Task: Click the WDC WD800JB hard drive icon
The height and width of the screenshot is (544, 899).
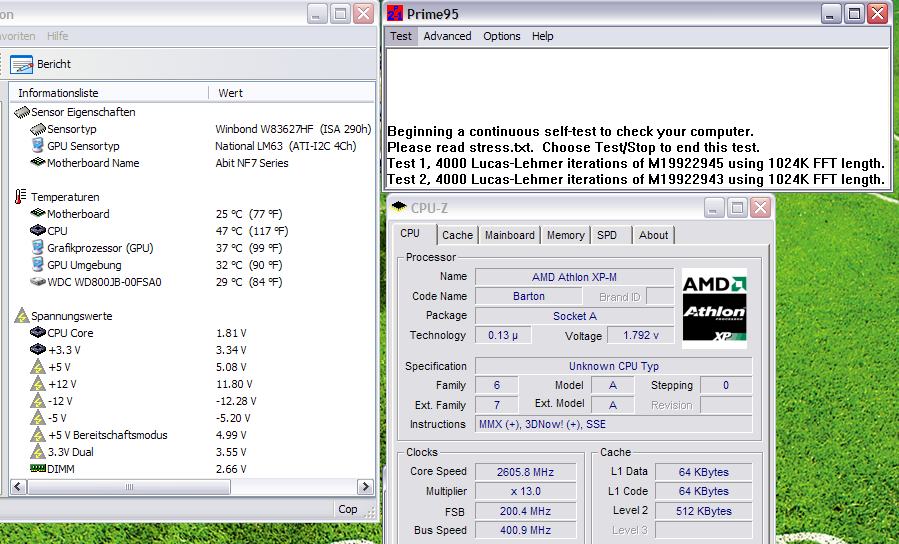Action: [38, 281]
